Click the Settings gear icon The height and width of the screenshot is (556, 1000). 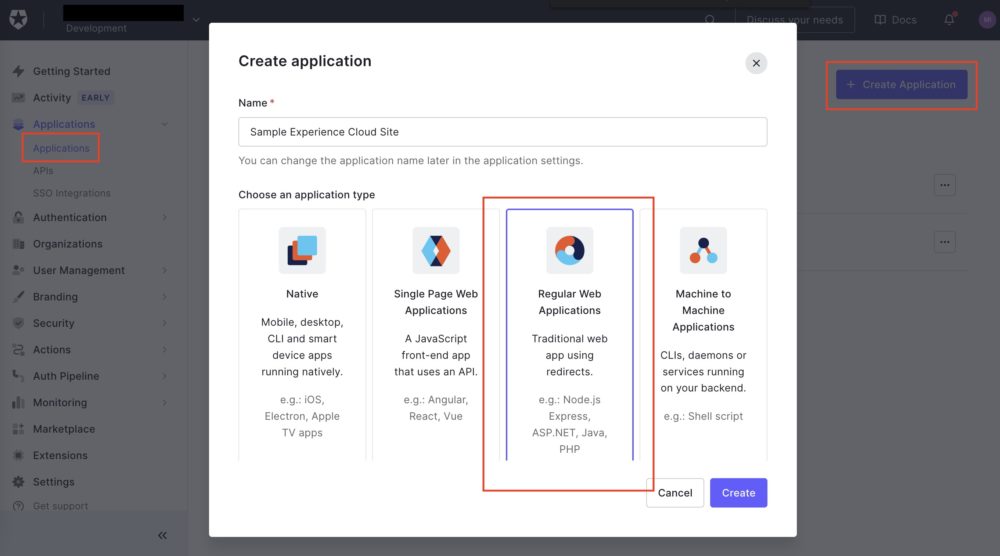(x=18, y=482)
